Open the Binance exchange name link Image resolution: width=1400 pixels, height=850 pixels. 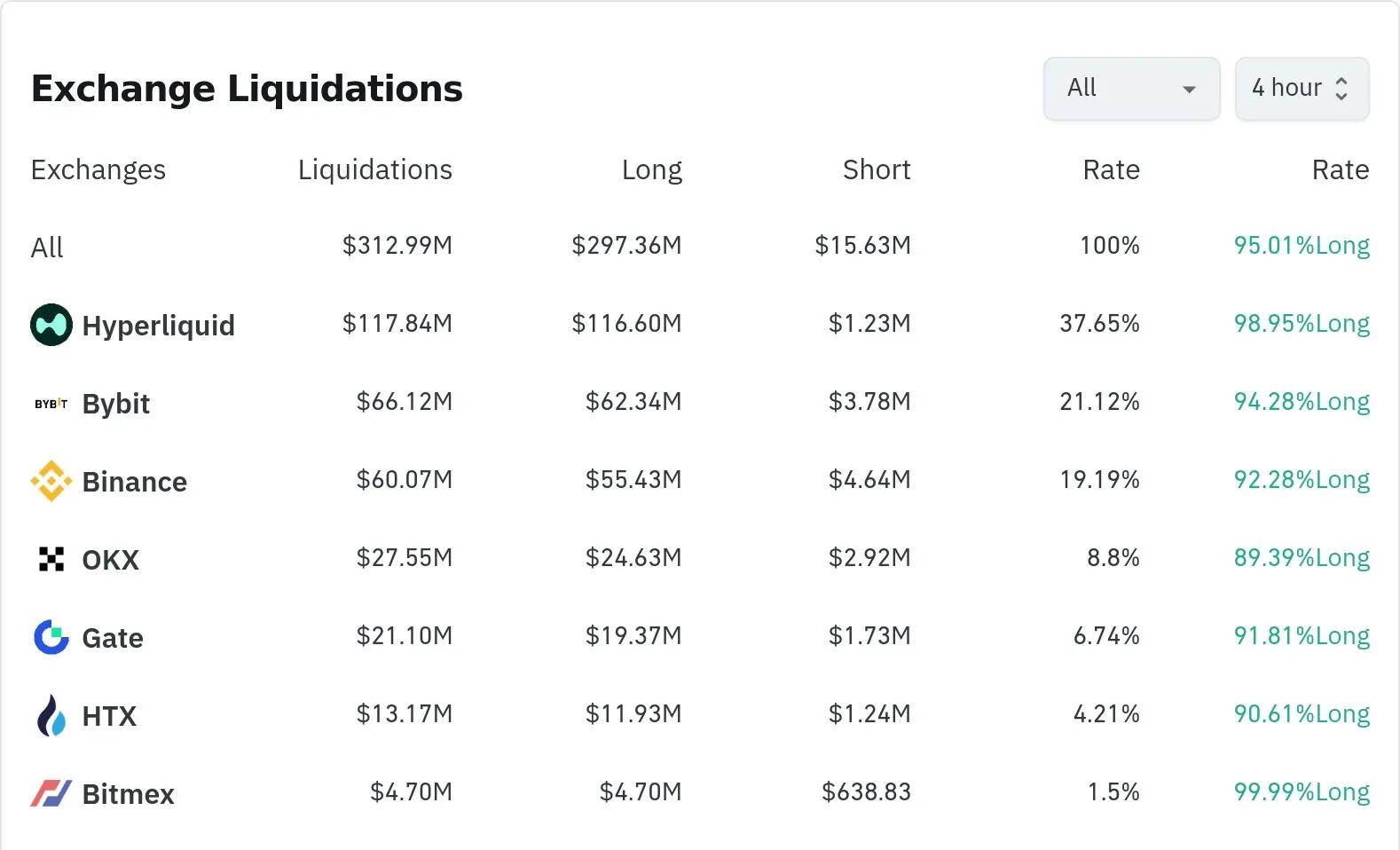click(x=134, y=482)
